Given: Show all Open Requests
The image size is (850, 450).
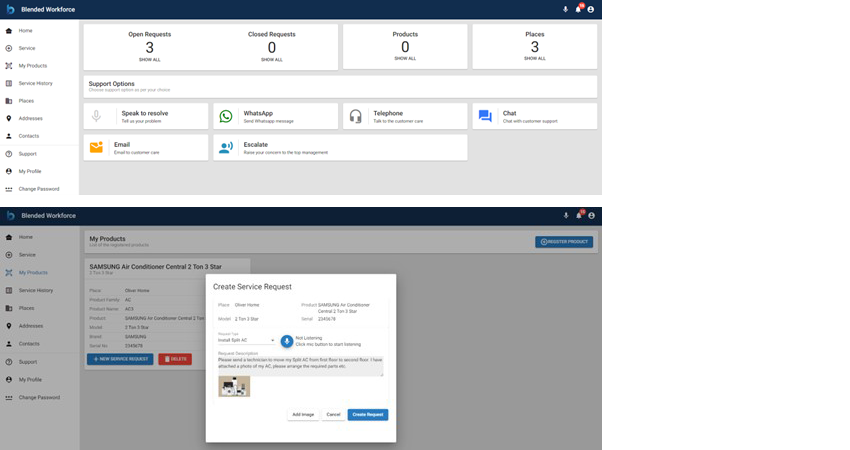Looking at the screenshot, I should pos(149,59).
